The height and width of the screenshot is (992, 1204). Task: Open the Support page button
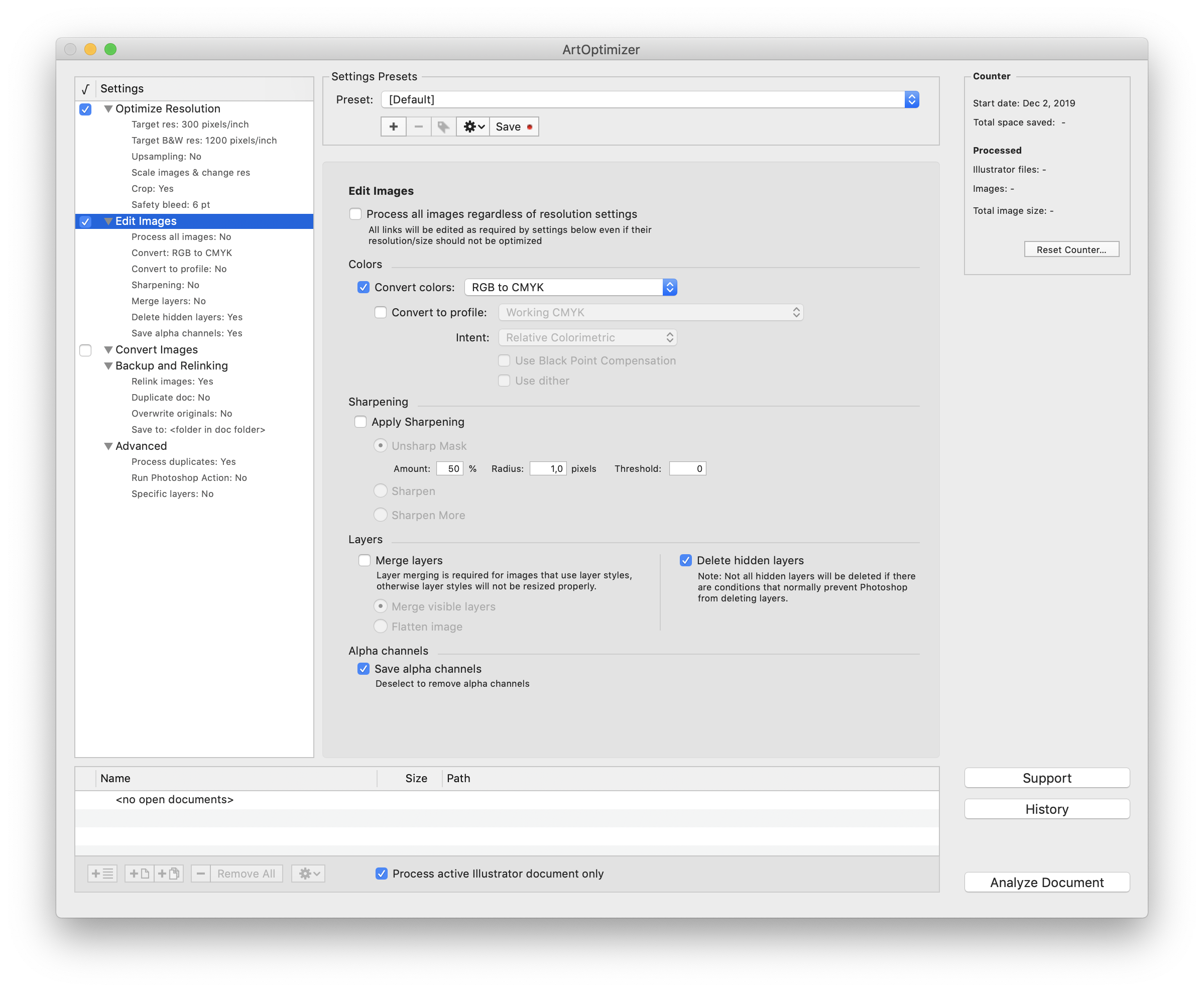pos(1047,778)
